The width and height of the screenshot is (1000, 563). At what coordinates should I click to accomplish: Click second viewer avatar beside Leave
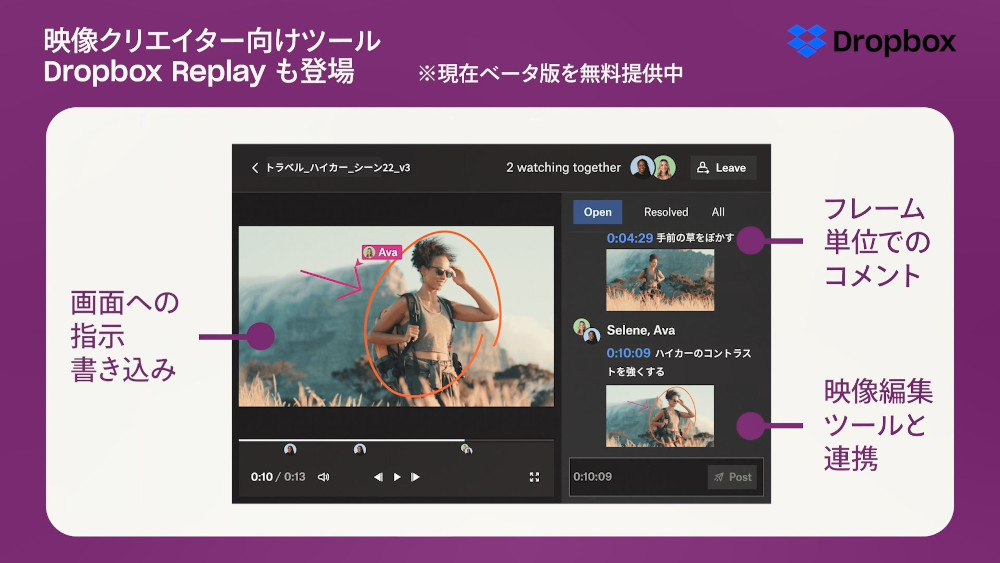pyautogui.click(x=665, y=168)
